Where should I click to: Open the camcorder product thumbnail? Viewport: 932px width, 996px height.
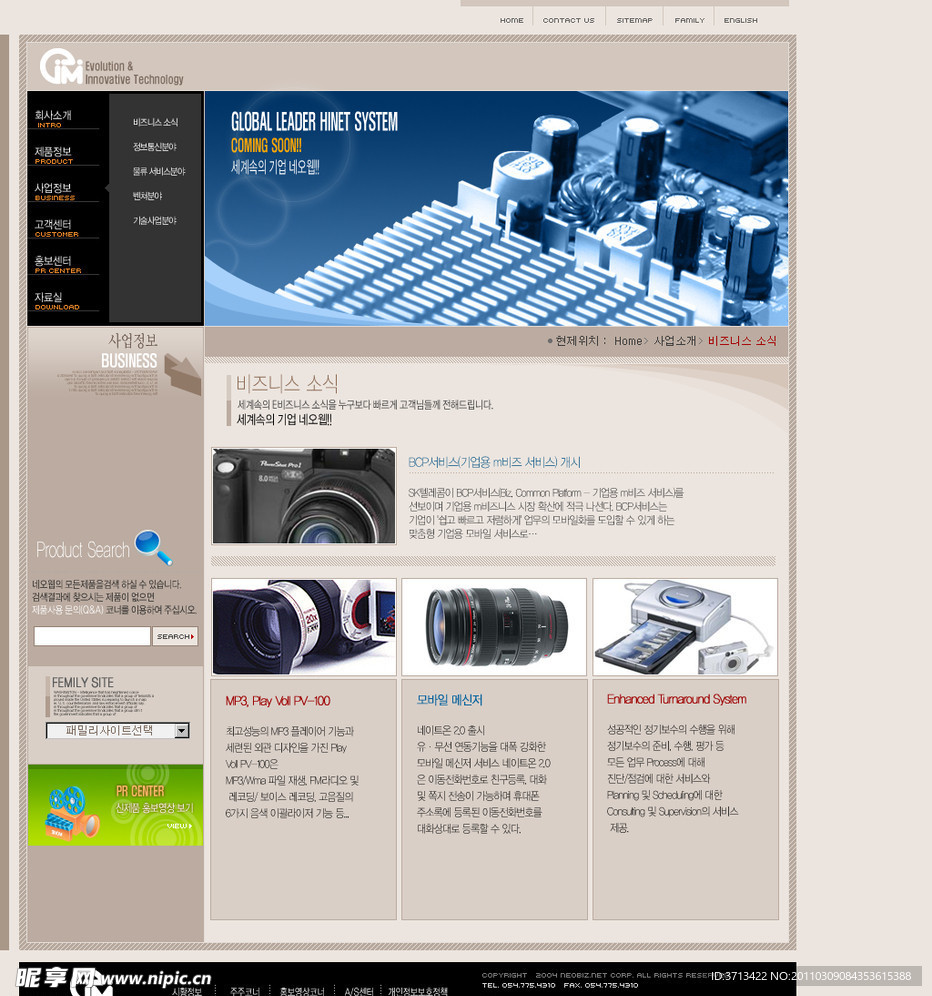(304, 627)
